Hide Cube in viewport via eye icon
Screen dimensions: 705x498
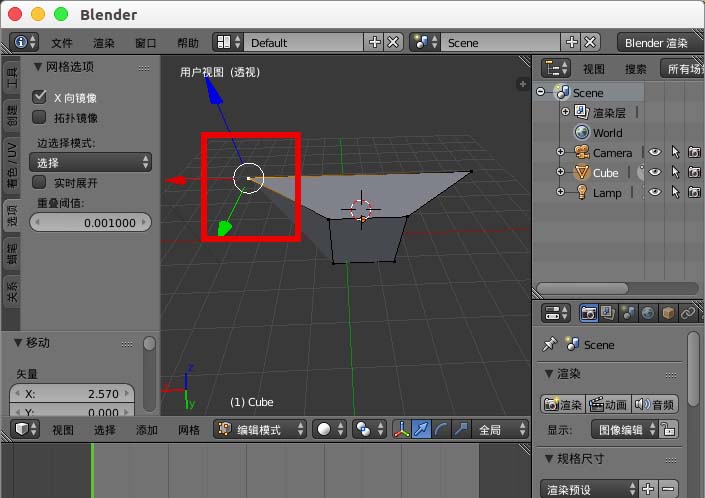[655, 172]
